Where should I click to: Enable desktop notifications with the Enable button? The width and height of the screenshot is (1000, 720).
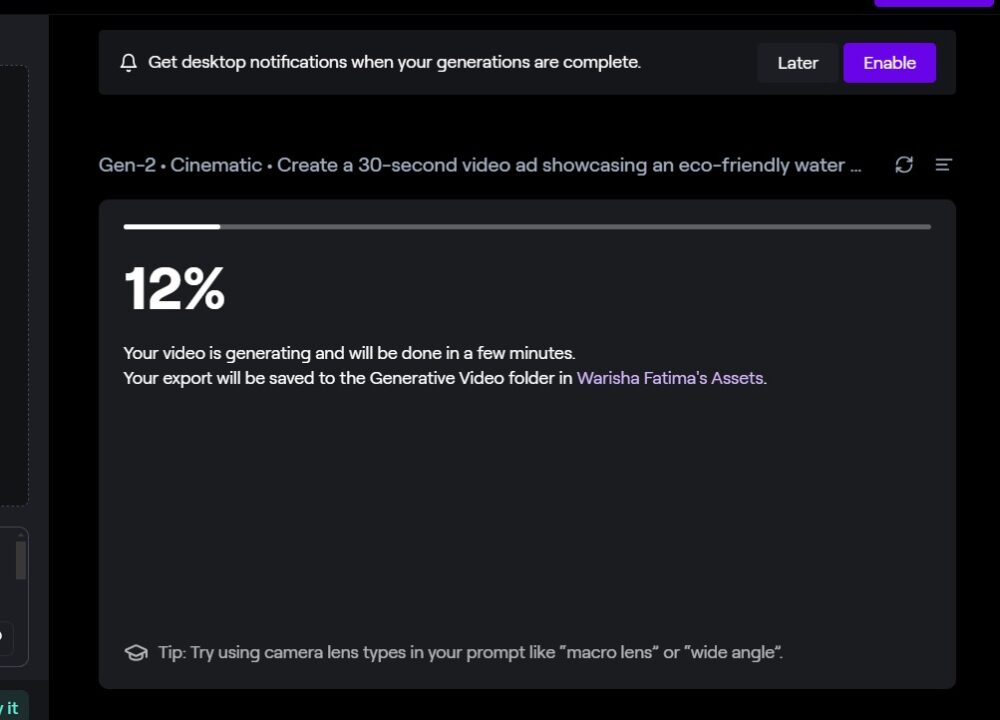tap(889, 62)
